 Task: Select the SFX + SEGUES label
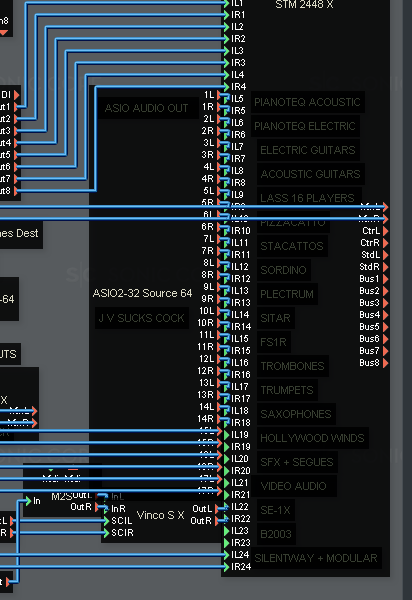(x=296, y=462)
